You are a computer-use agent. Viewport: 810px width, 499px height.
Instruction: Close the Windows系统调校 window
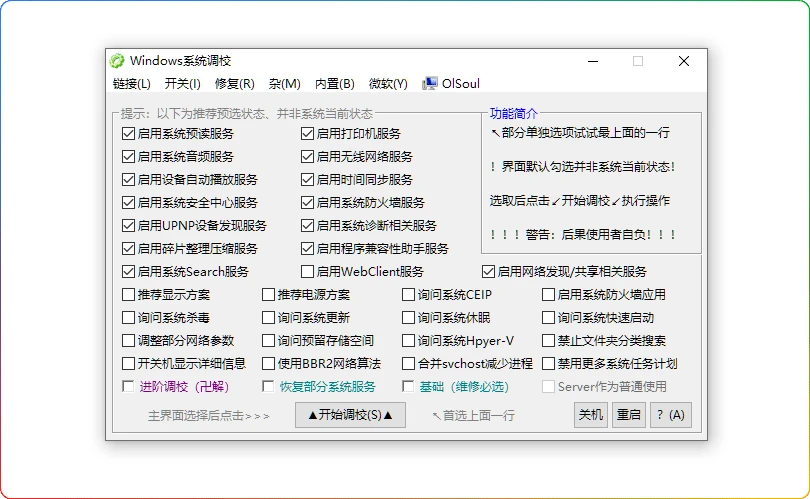pyautogui.click(x=684, y=61)
